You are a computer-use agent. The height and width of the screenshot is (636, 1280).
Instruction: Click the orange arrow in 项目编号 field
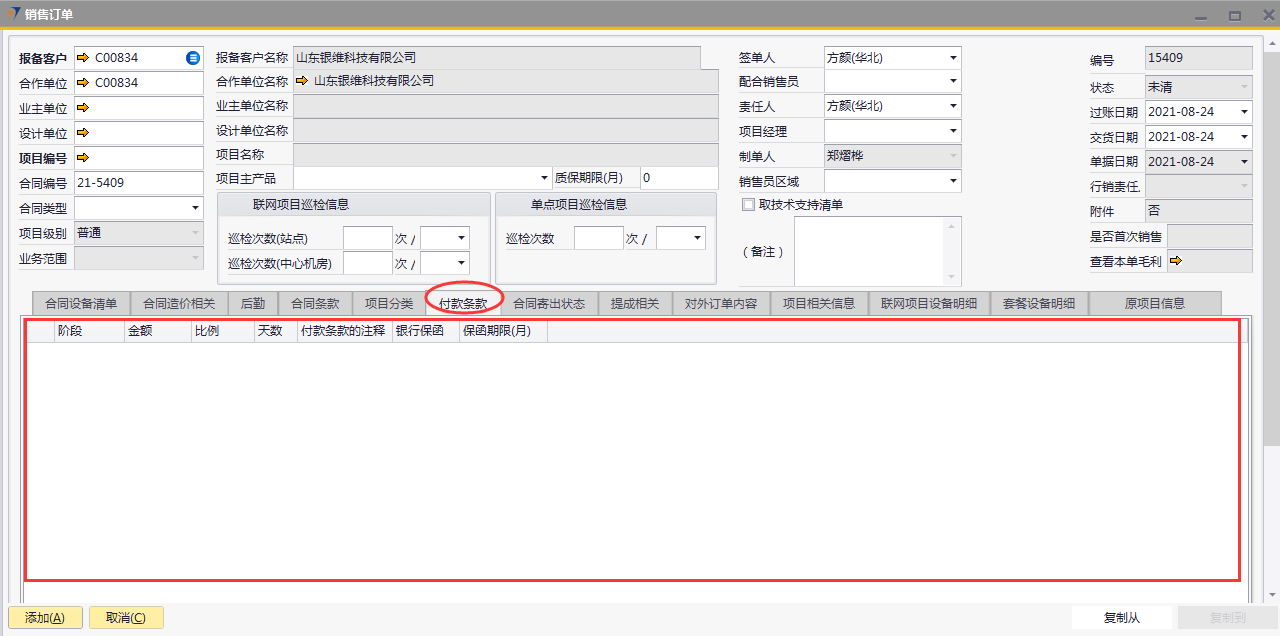[82, 158]
